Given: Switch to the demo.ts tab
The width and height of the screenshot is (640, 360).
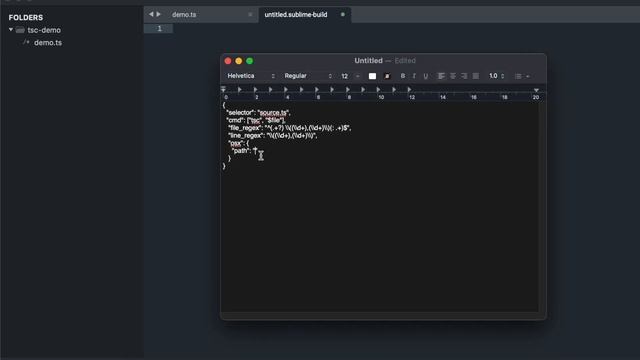Looking at the screenshot, I should 184,15.
